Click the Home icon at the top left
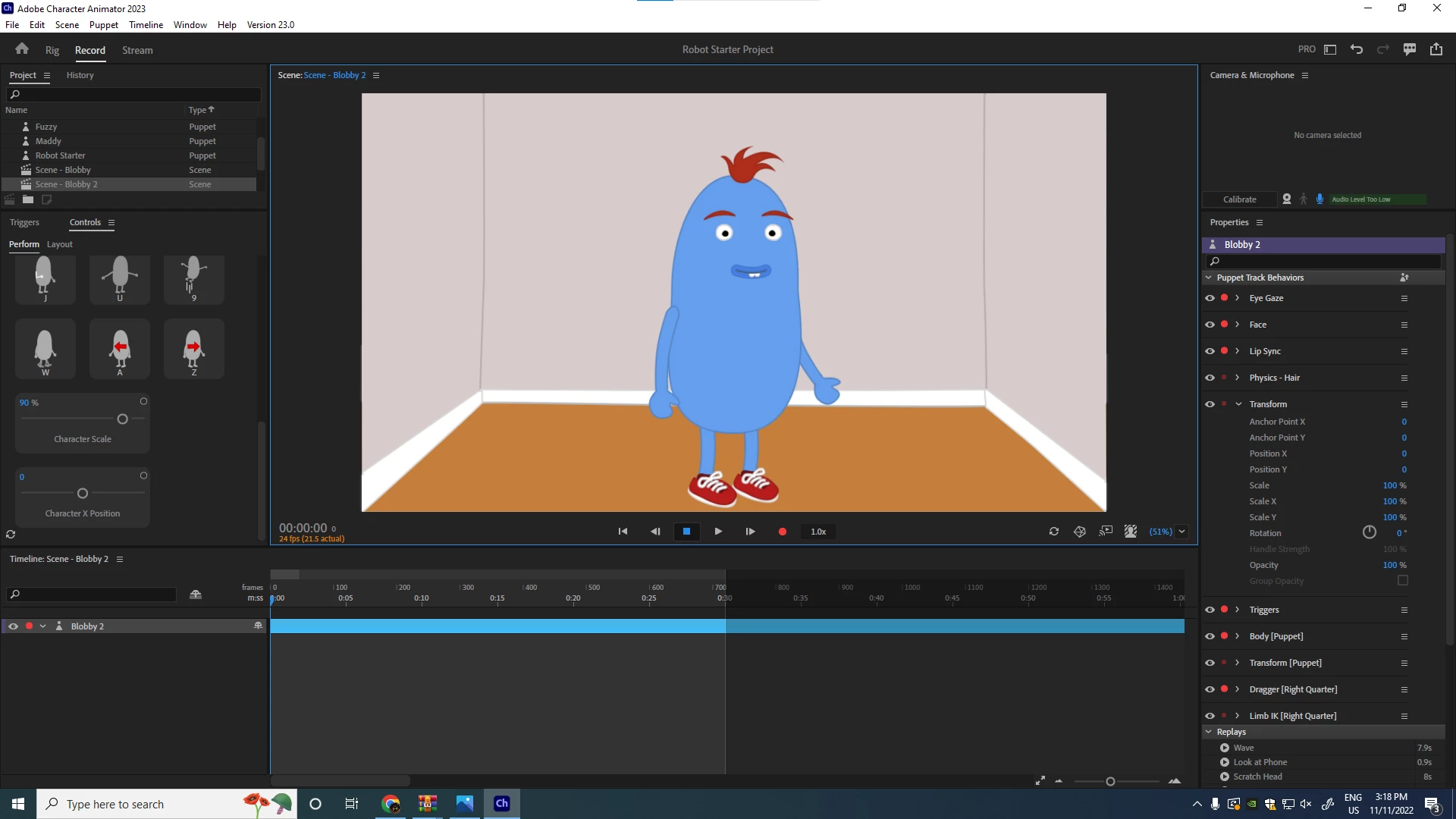This screenshot has width=1456, height=819. coord(22,49)
